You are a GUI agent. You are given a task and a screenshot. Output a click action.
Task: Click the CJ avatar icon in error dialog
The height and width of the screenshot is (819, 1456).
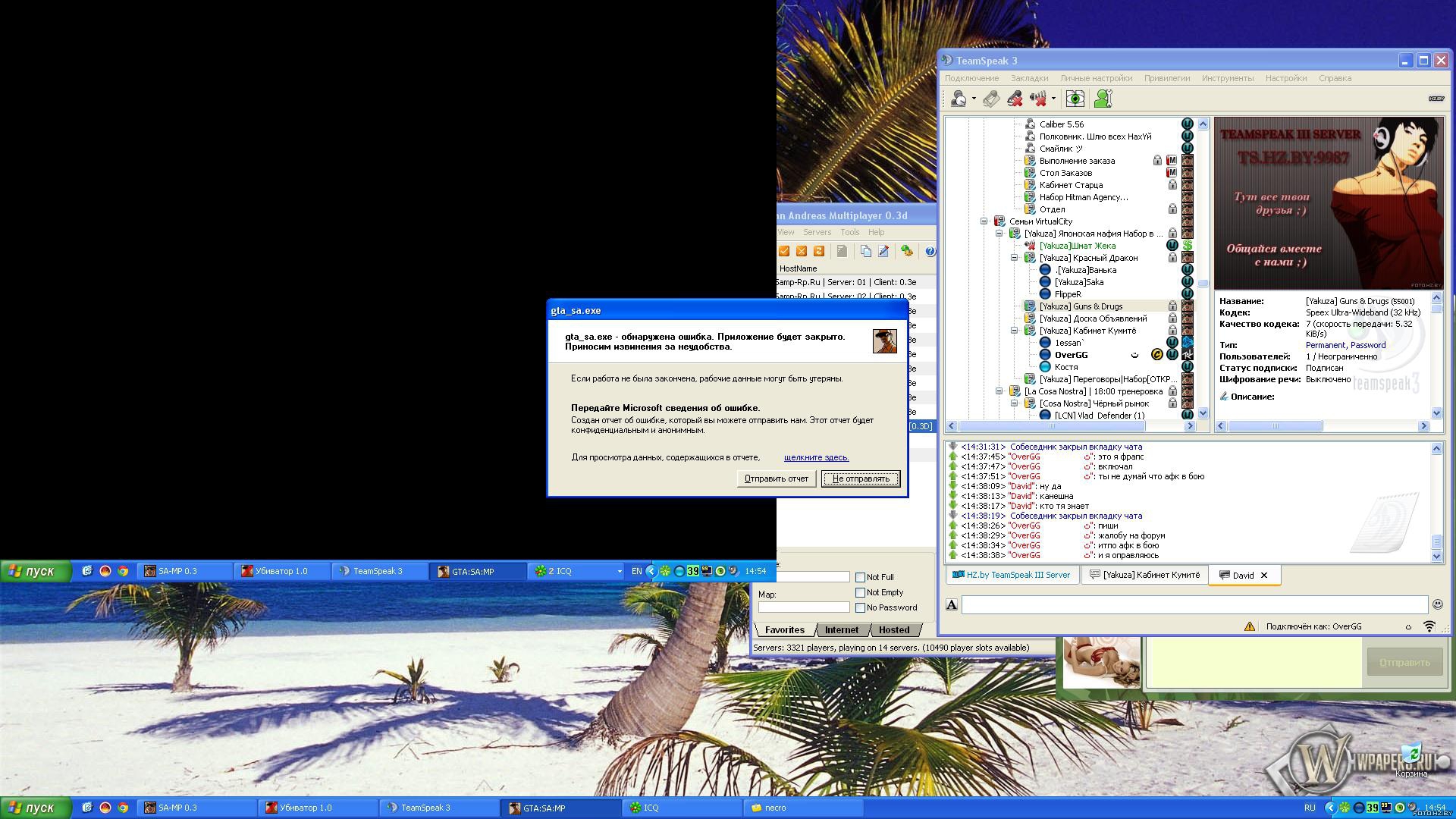click(x=884, y=341)
